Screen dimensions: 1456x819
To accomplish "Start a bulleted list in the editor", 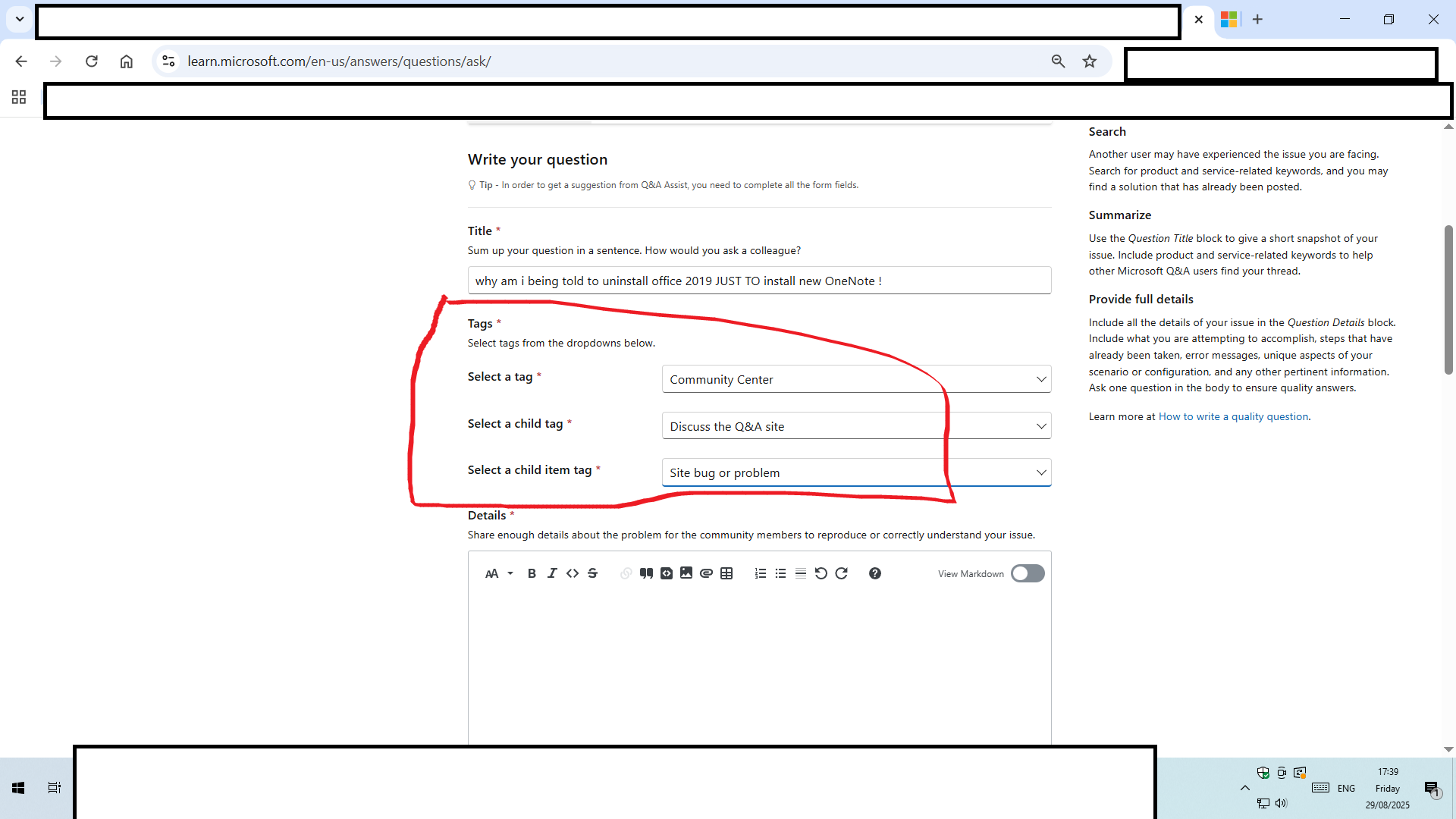I will tap(780, 573).
